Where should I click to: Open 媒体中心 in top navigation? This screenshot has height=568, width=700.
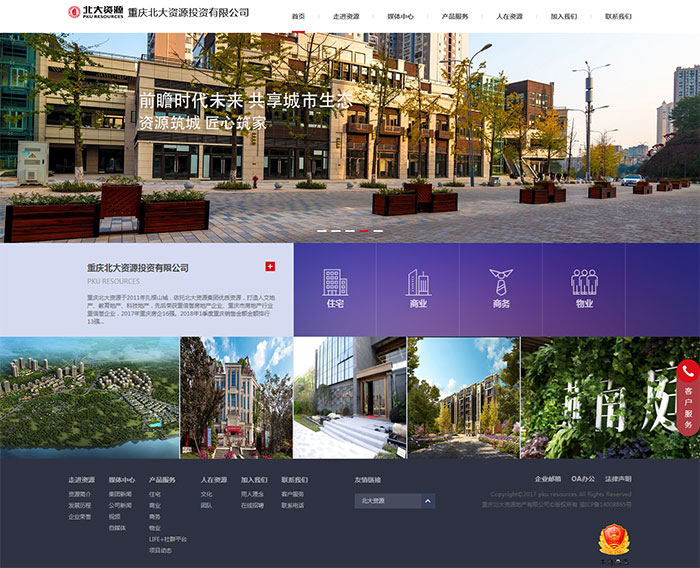click(x=400, y=17)
